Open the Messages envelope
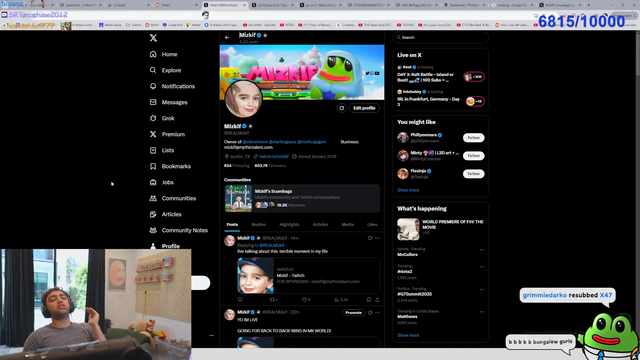The width and height of the screenshot is (640, 360). (x=153, y=102)
